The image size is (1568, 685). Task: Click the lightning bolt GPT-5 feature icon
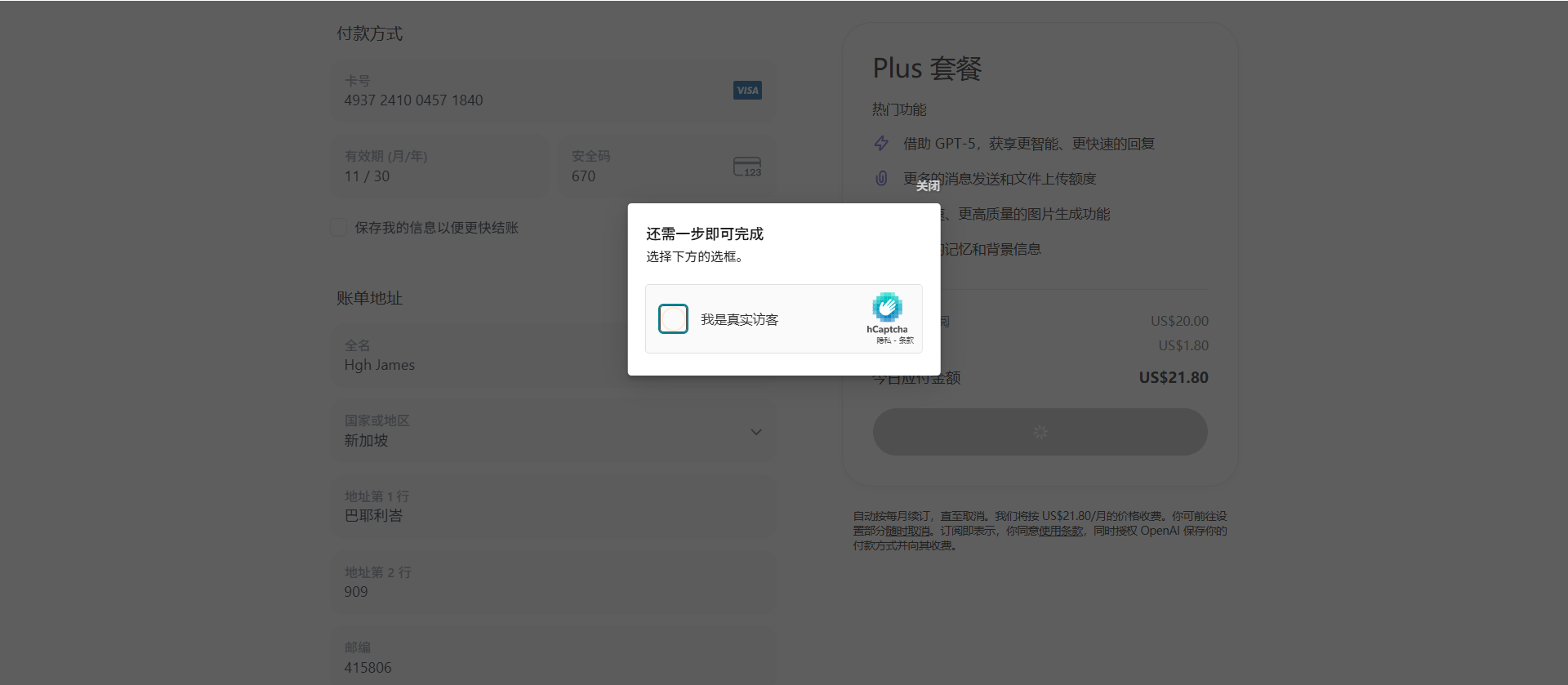tap(881, 144)
